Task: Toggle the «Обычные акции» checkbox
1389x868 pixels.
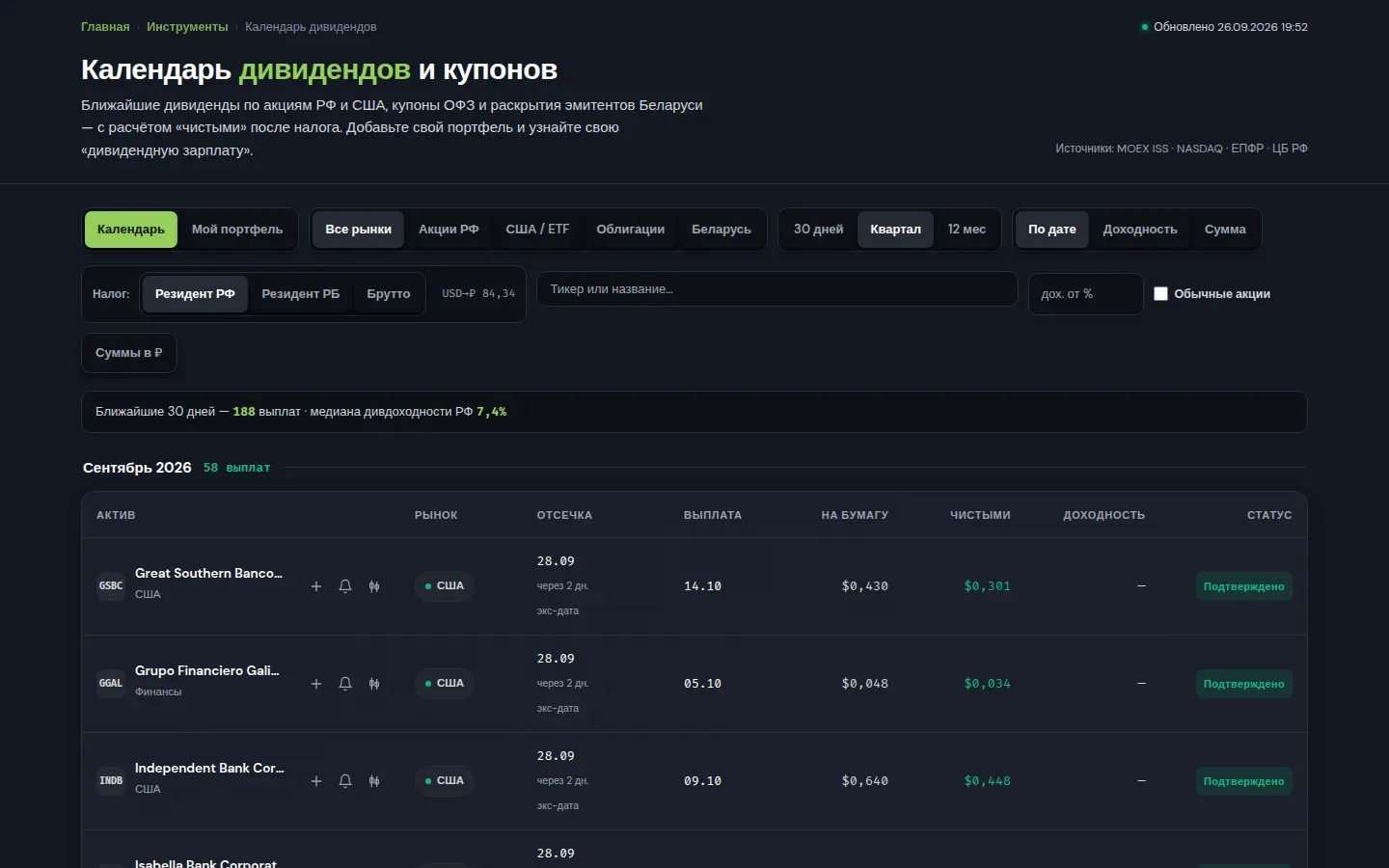Action: click(x=1161, y=294)
